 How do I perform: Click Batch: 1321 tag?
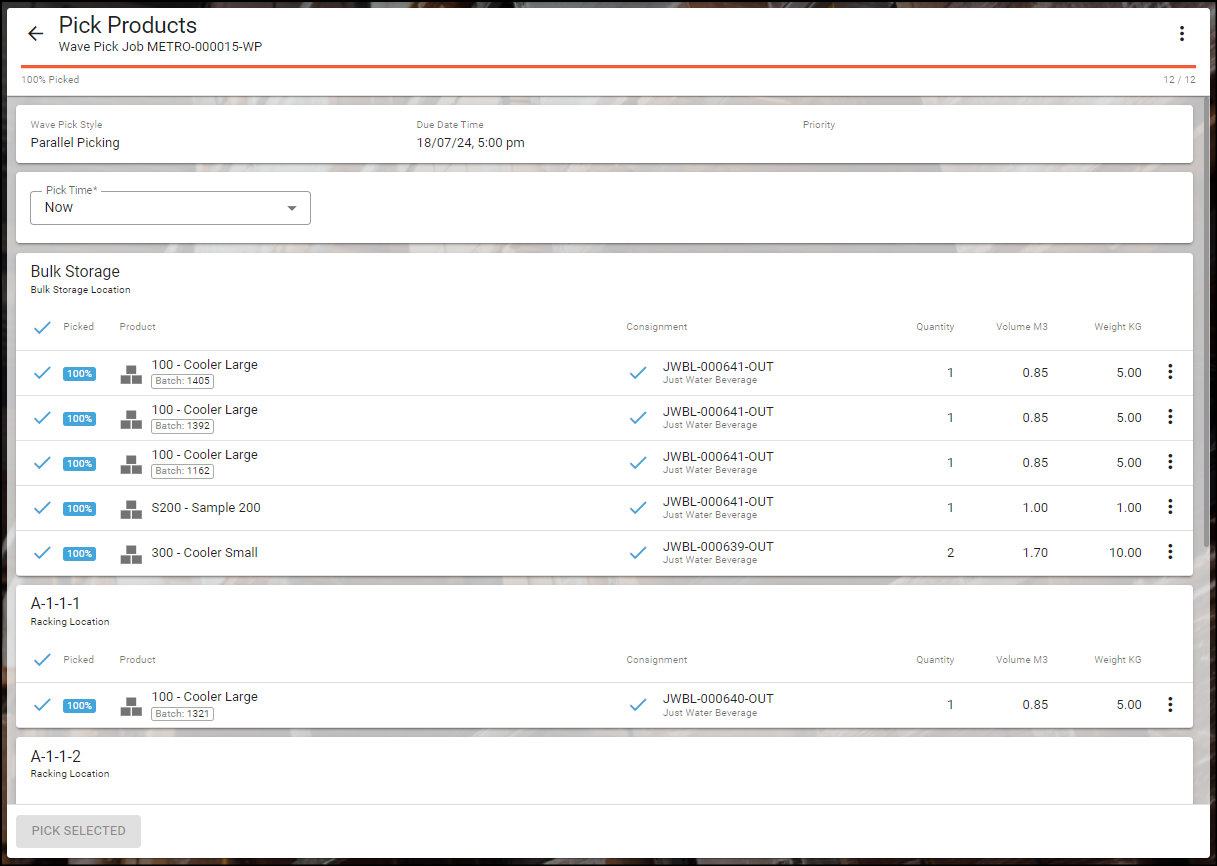182,714
